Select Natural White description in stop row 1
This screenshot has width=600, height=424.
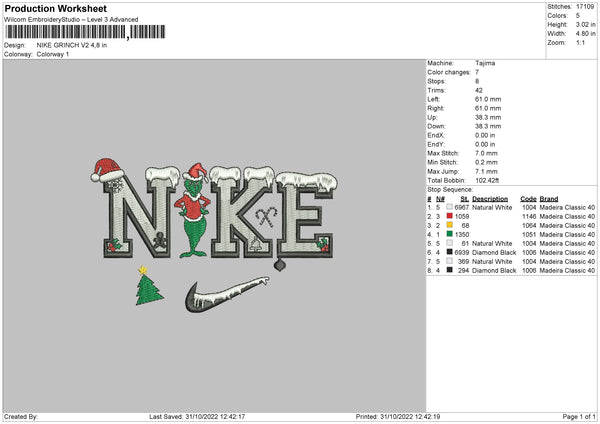pyautogui.click(x=492, y=207)
